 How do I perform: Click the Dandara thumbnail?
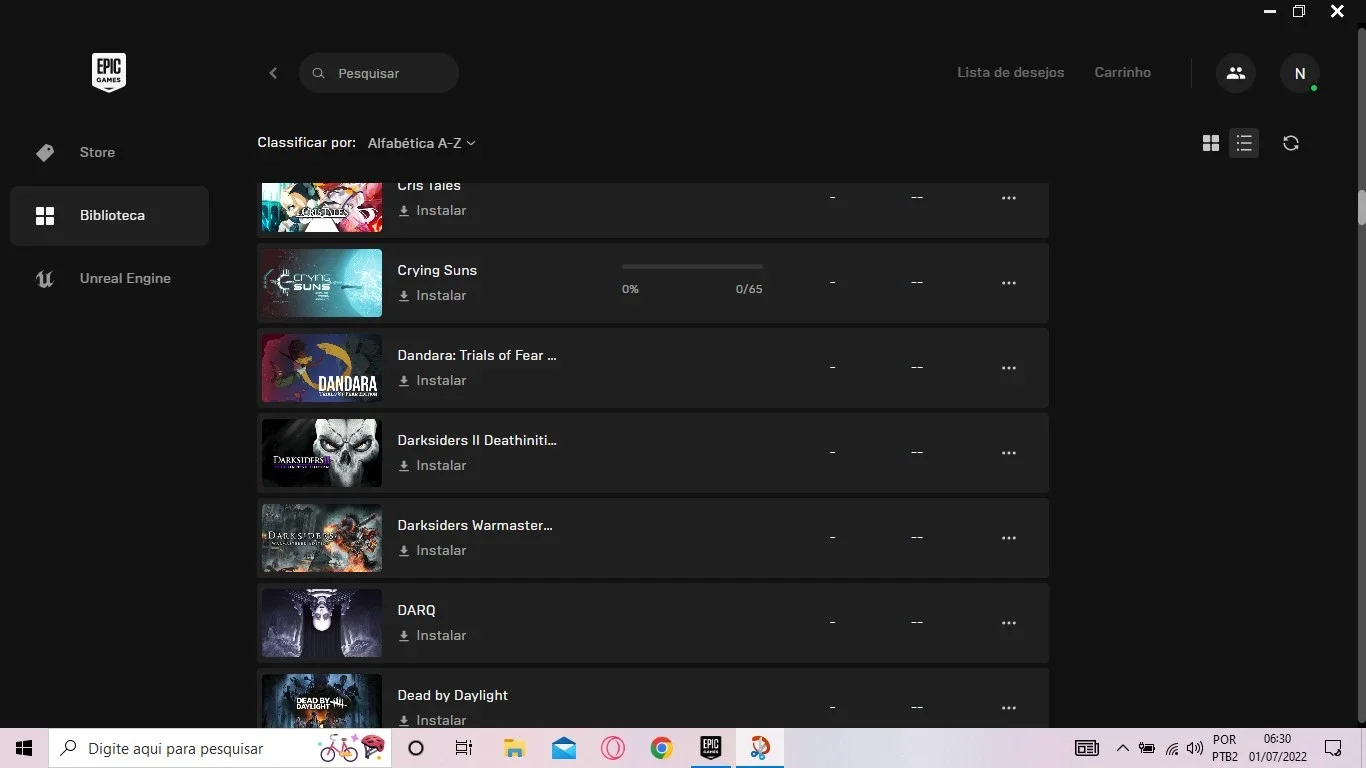click(x=322, y=368)
